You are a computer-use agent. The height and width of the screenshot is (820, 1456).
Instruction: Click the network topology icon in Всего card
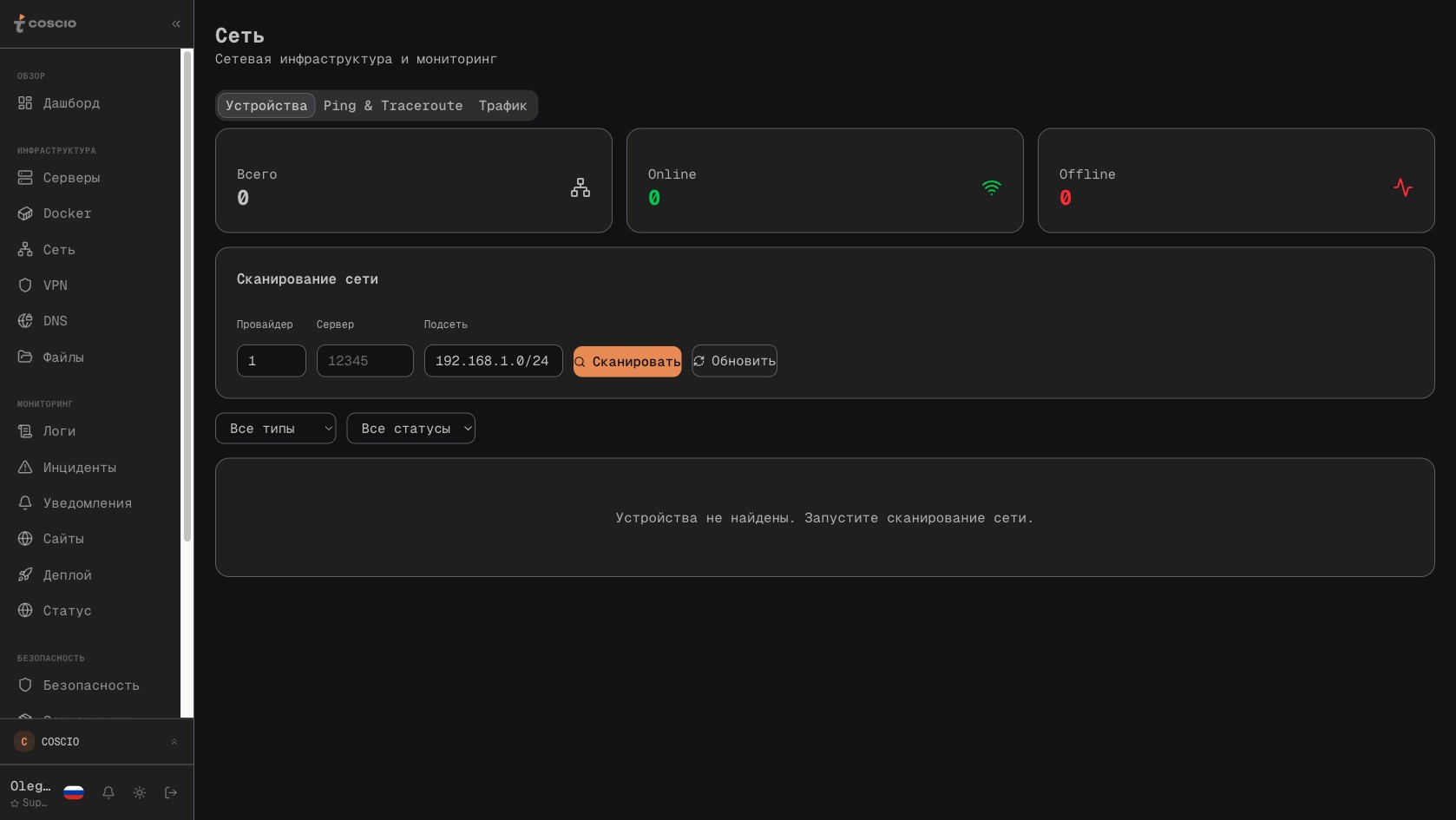pyautogui.click(x=580, y=187)
